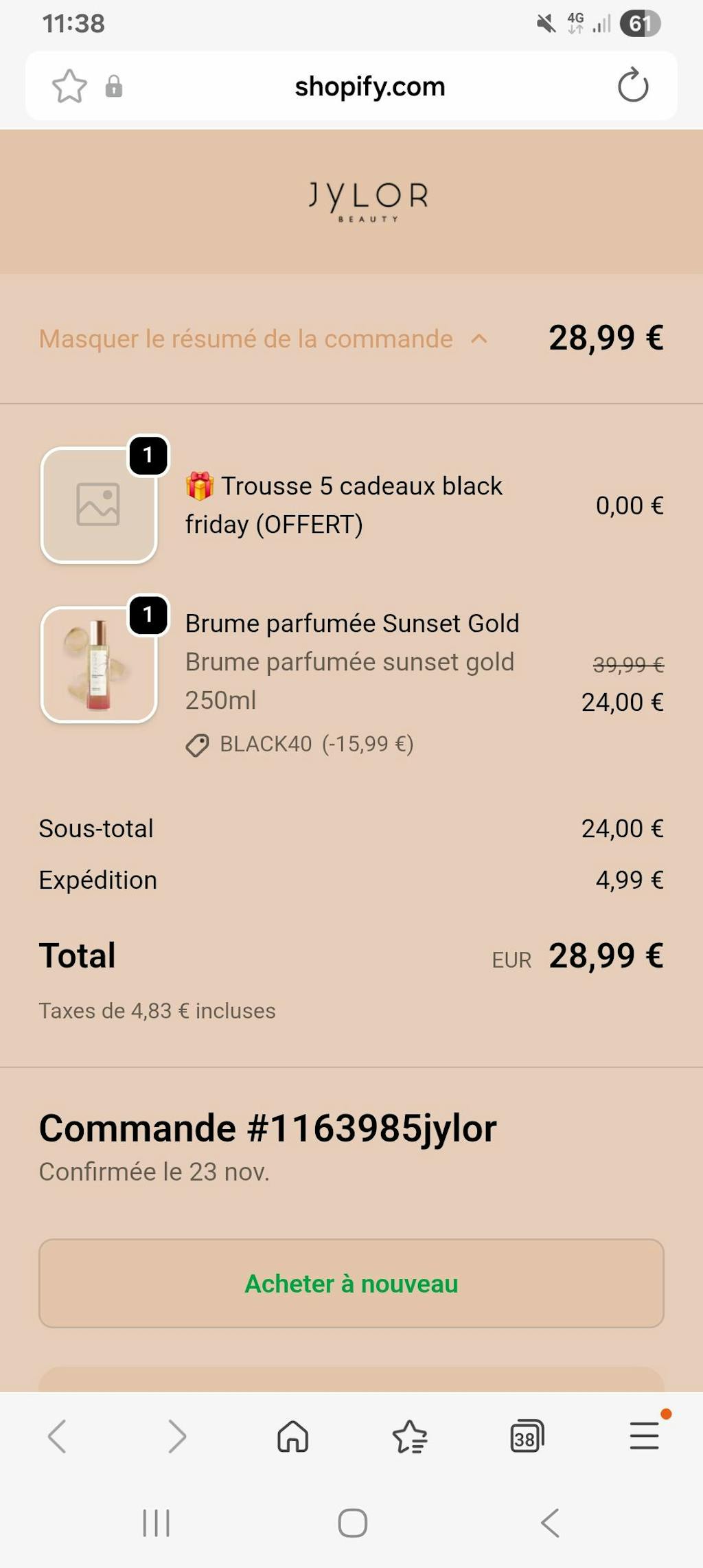Go back with browser back arrow
703x1568 pixels.
coord(57,1436)
